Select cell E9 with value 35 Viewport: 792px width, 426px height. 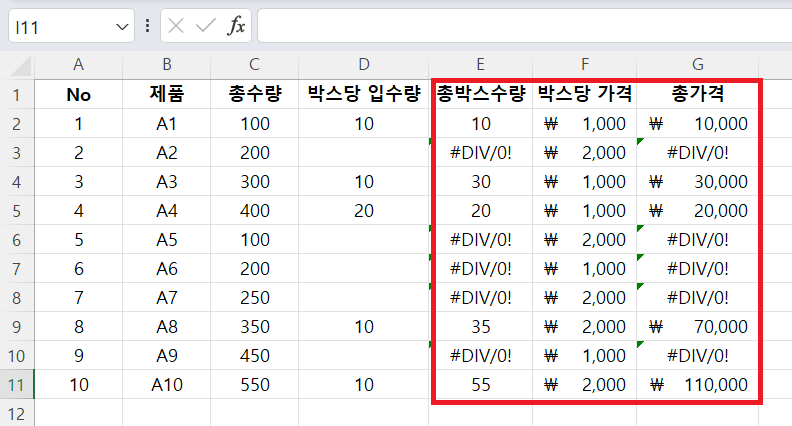(480, 326)
